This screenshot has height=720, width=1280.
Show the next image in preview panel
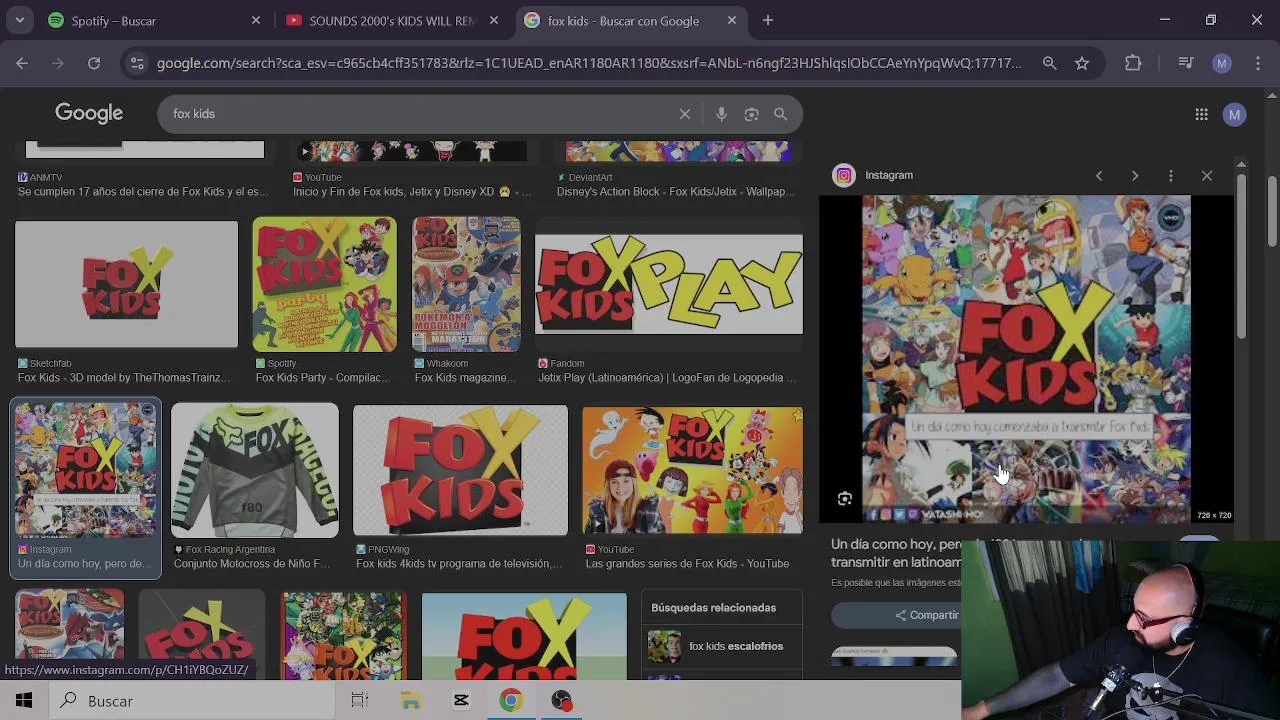pos(1135,176)
